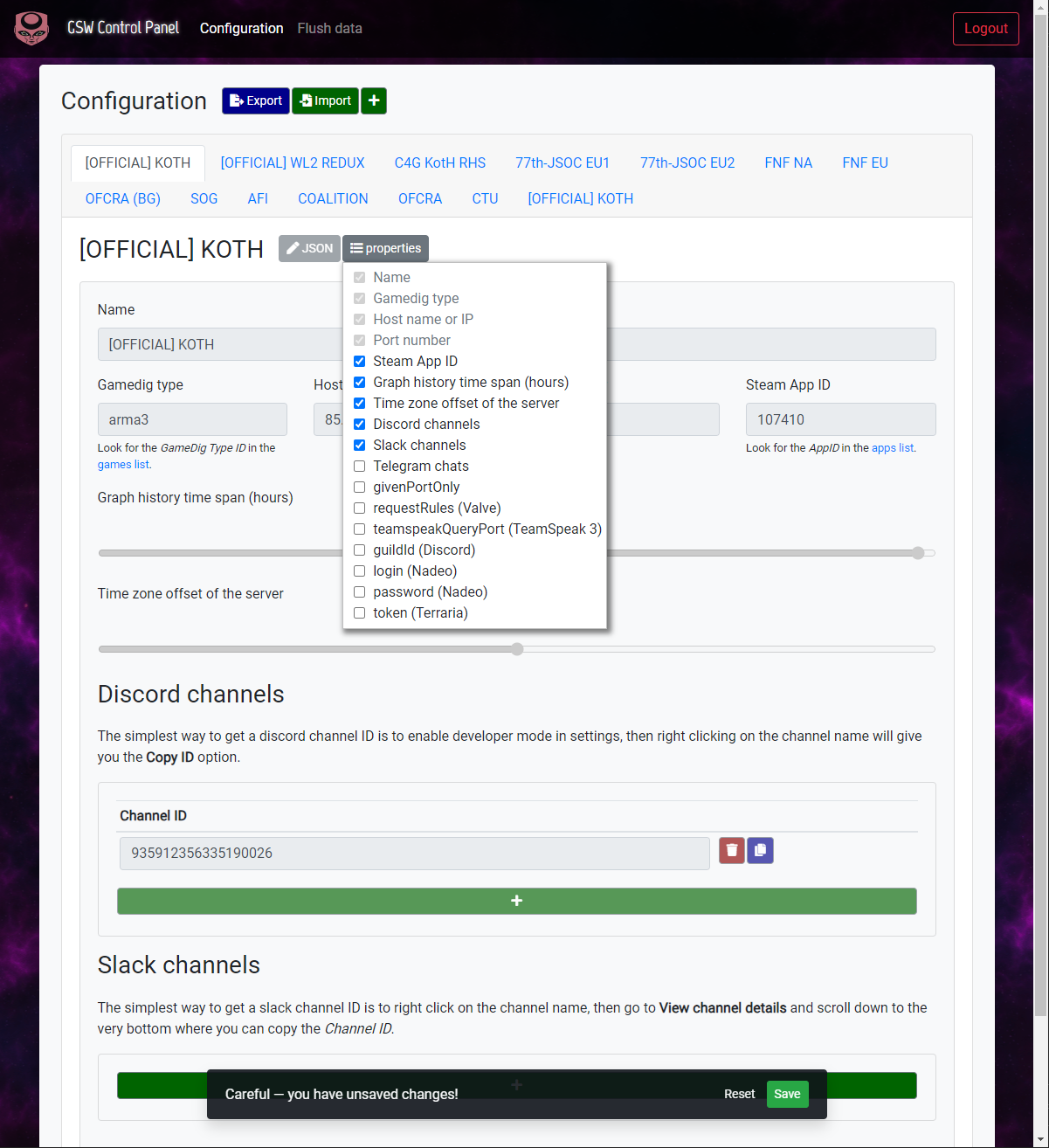
Task: Open the games list link
Action: [122, 464]
